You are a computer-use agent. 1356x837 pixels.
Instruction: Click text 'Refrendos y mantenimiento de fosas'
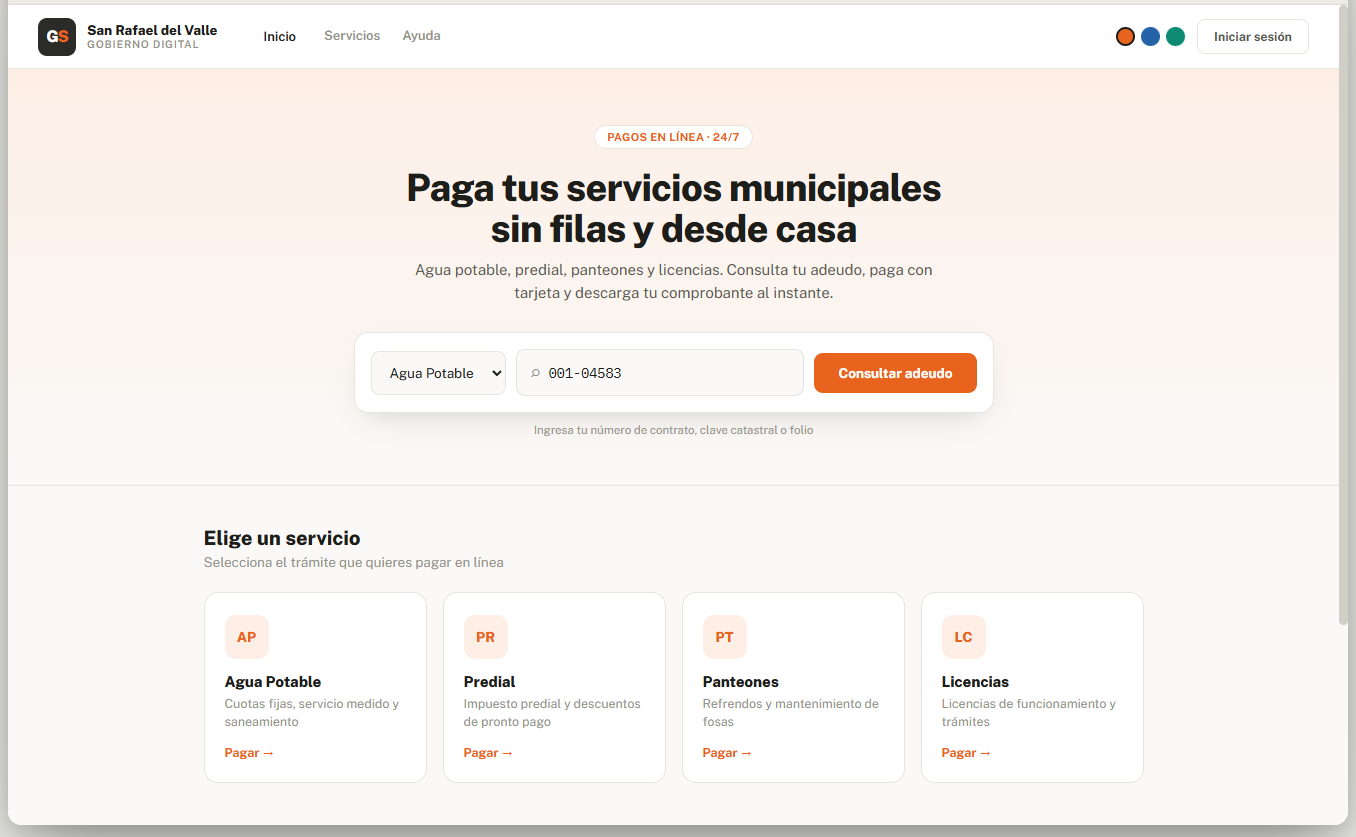(x=791, y=713)
